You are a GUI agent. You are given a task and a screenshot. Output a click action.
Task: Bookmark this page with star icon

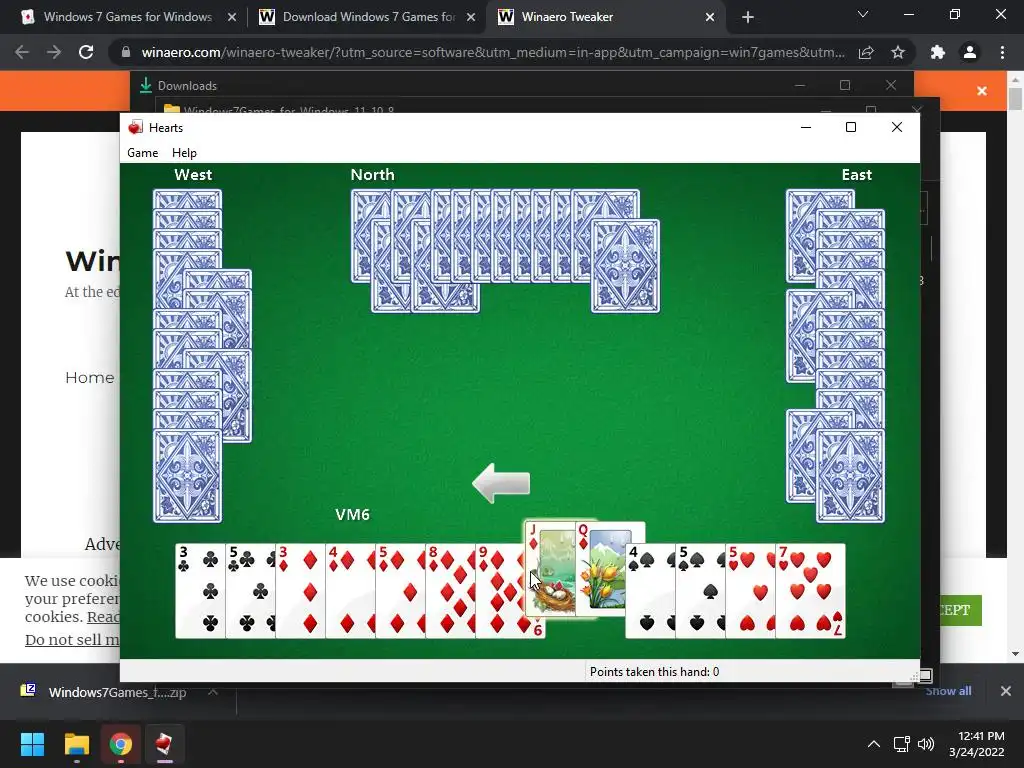point(898,52)
